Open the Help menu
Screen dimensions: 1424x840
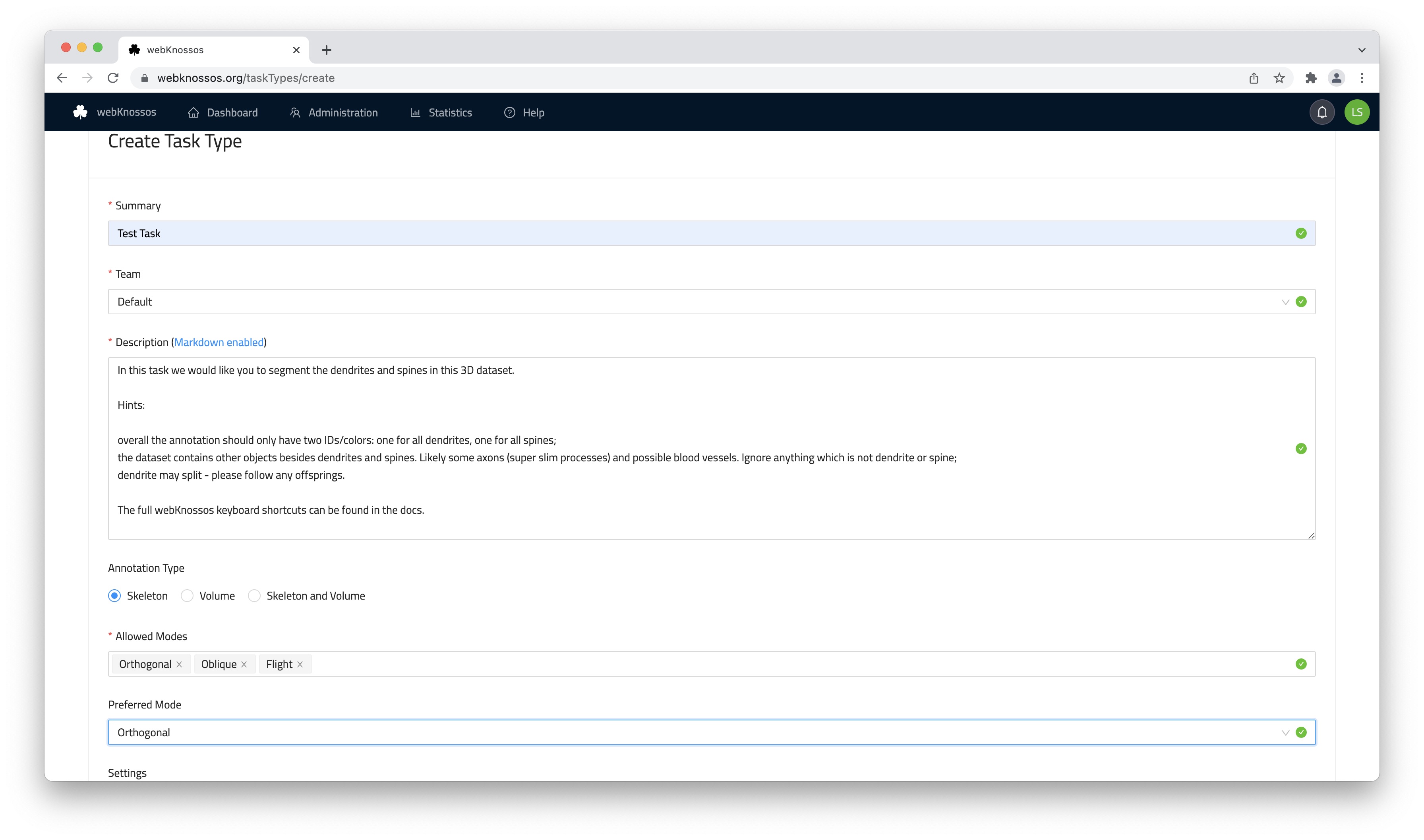click(524, 112)
